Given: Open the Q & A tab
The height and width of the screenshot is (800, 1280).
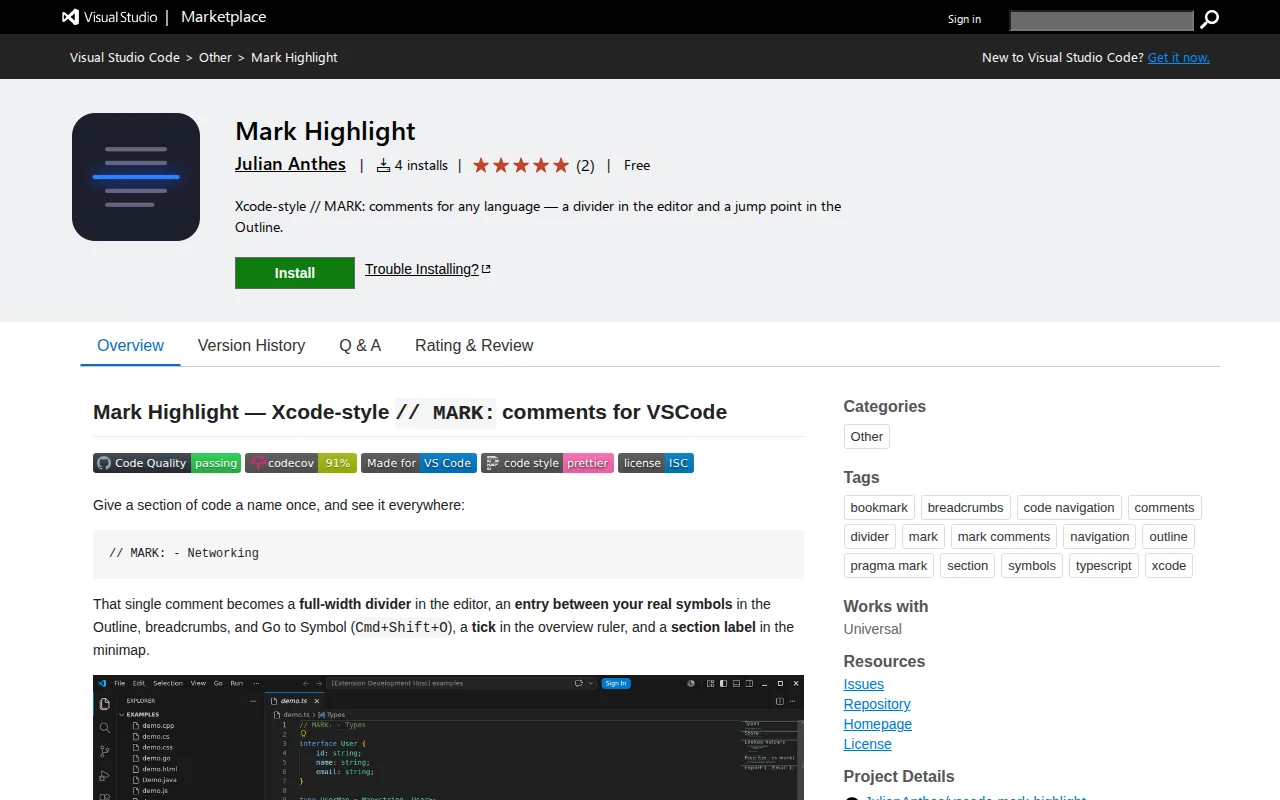Looking at the screenshot, I should click(x=360, y=345).
